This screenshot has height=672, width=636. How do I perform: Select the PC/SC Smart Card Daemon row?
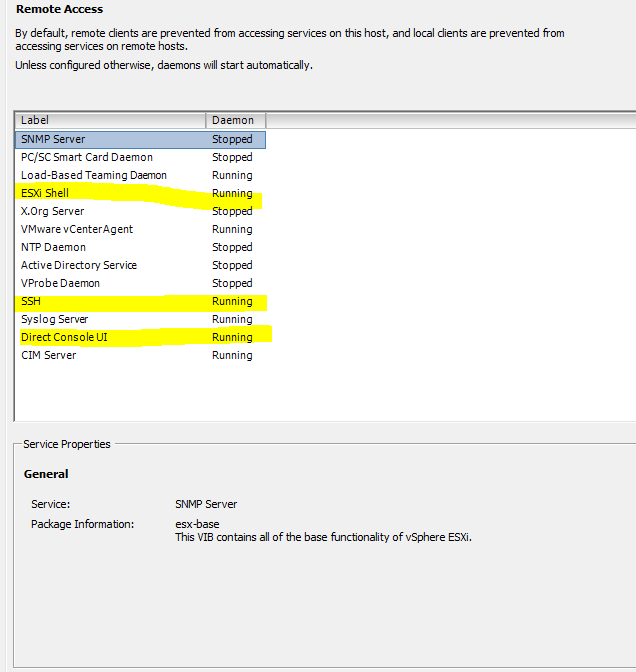click(x=141, y=157)
